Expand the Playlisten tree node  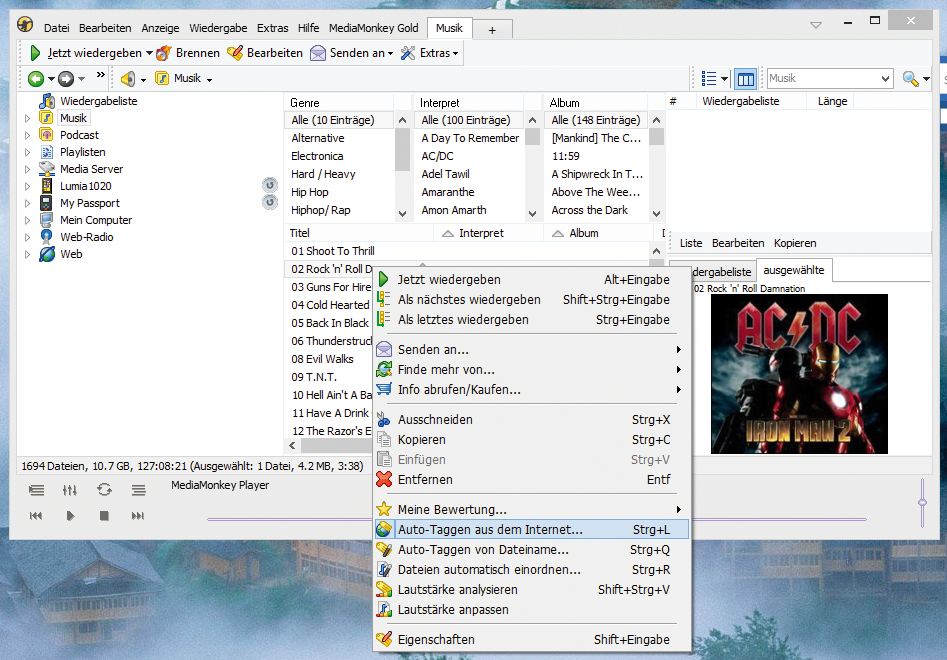[x=27, y=152]
